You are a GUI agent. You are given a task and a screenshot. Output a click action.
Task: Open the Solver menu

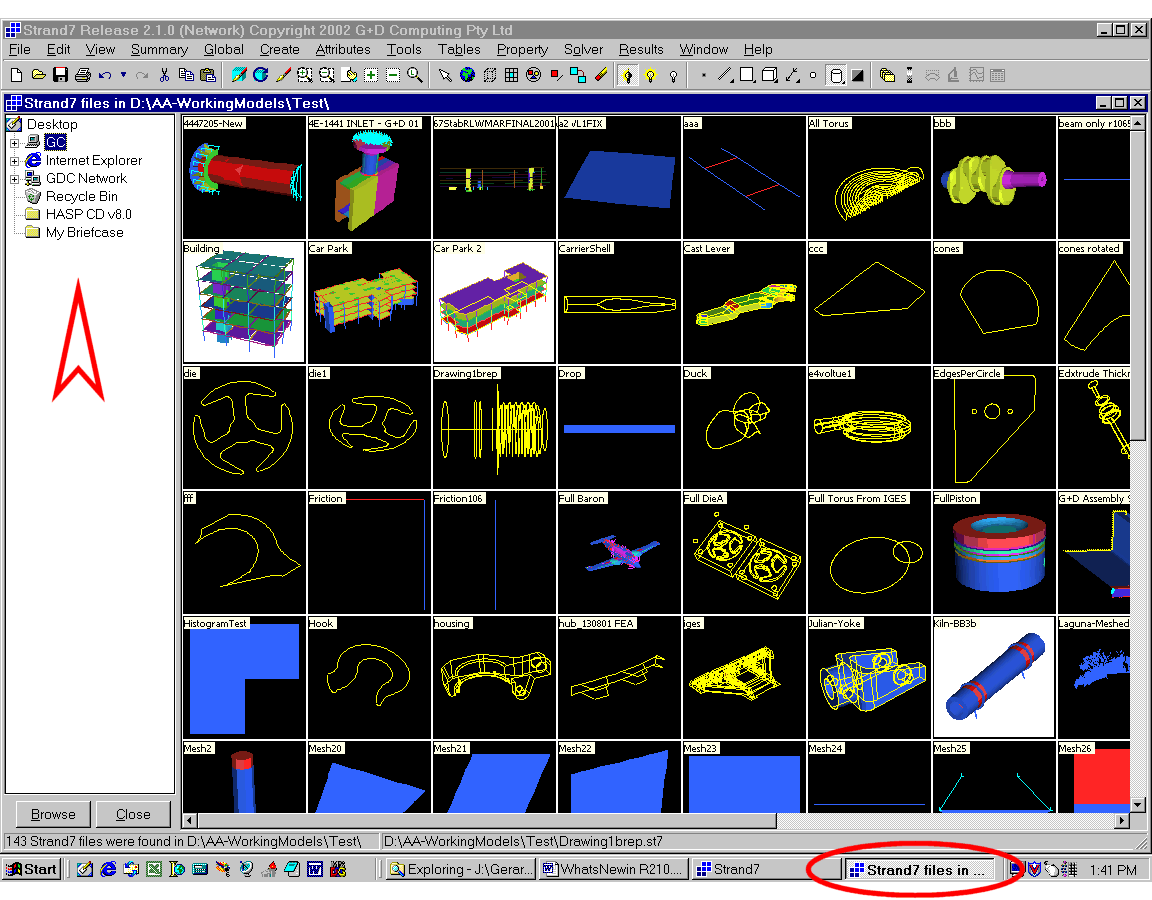click(583, 49)
